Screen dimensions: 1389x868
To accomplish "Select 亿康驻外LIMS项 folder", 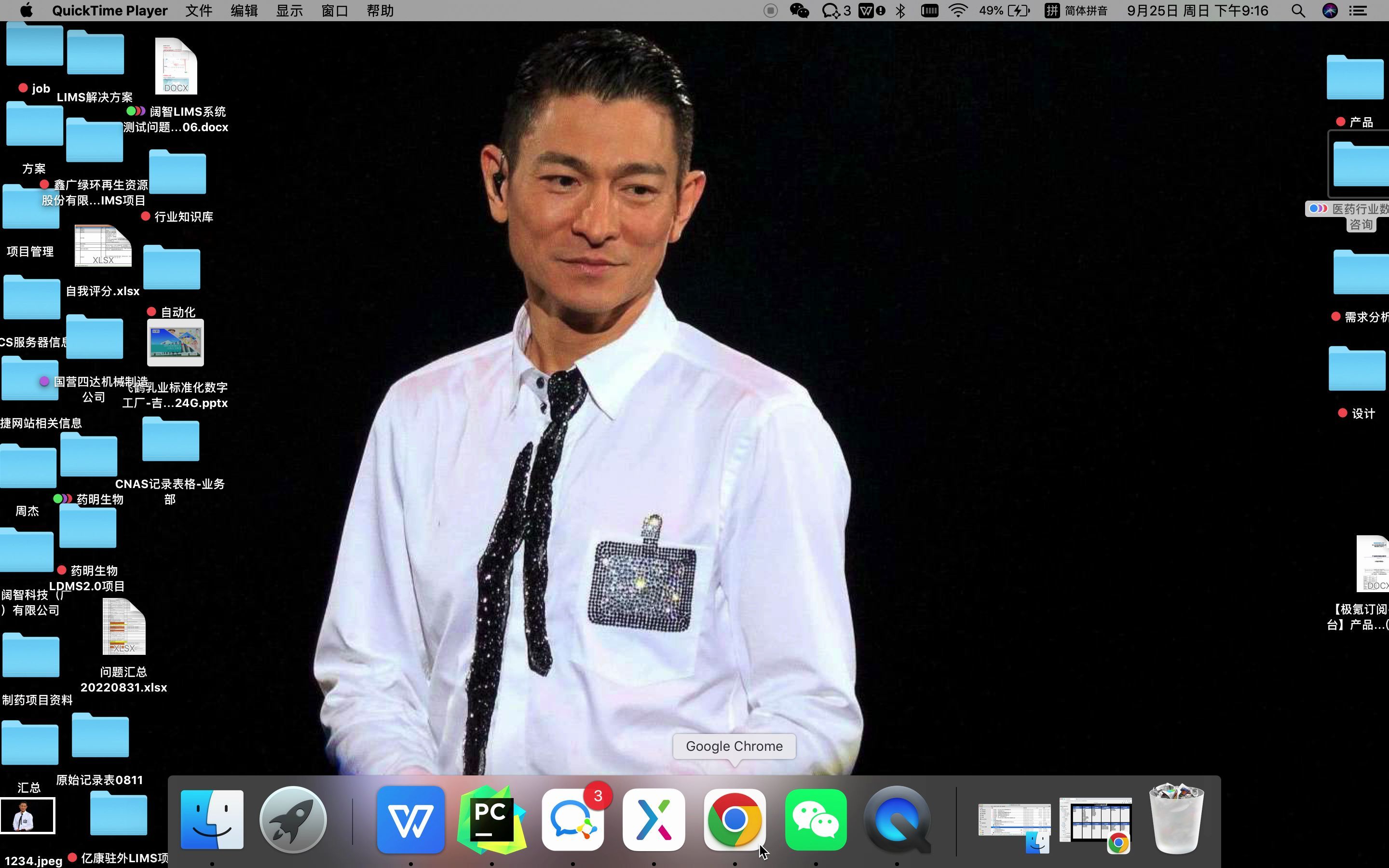I will [119, 814].
